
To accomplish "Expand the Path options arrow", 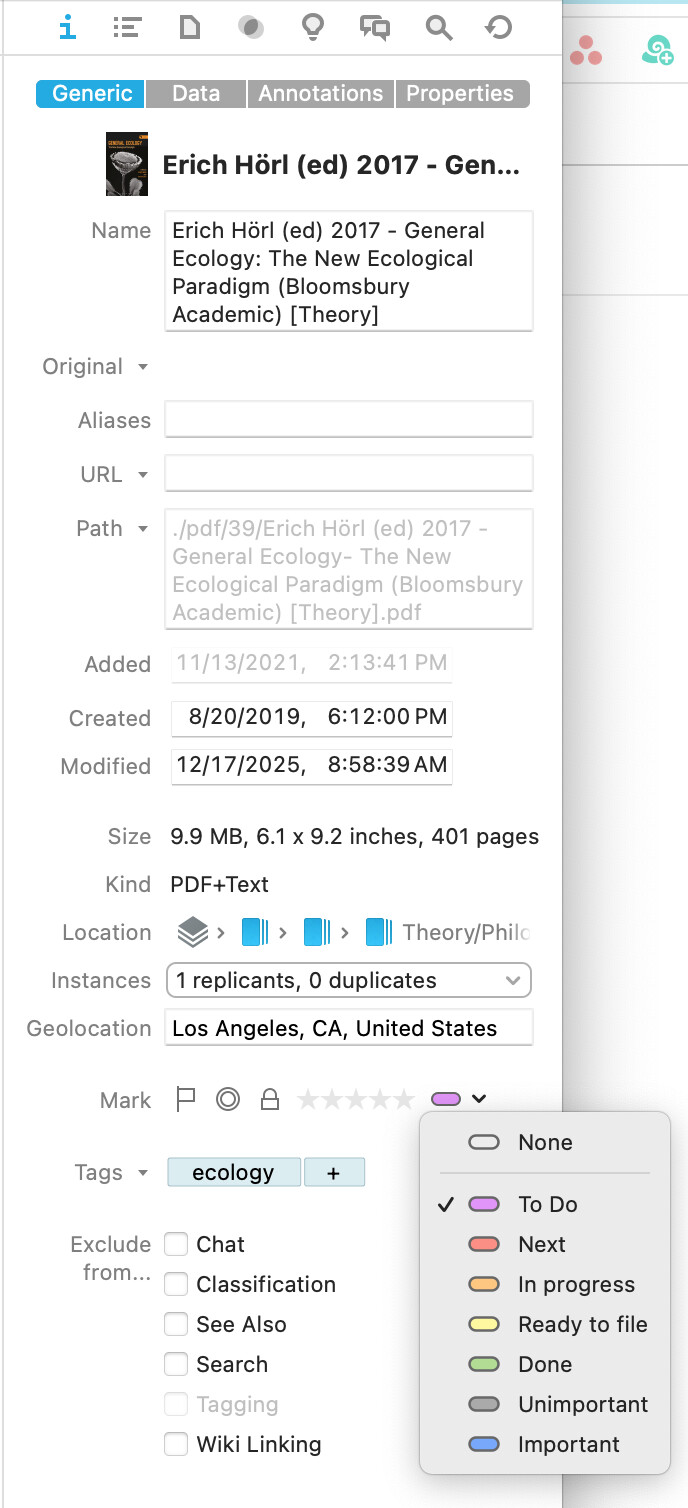I will coord(143,529).
